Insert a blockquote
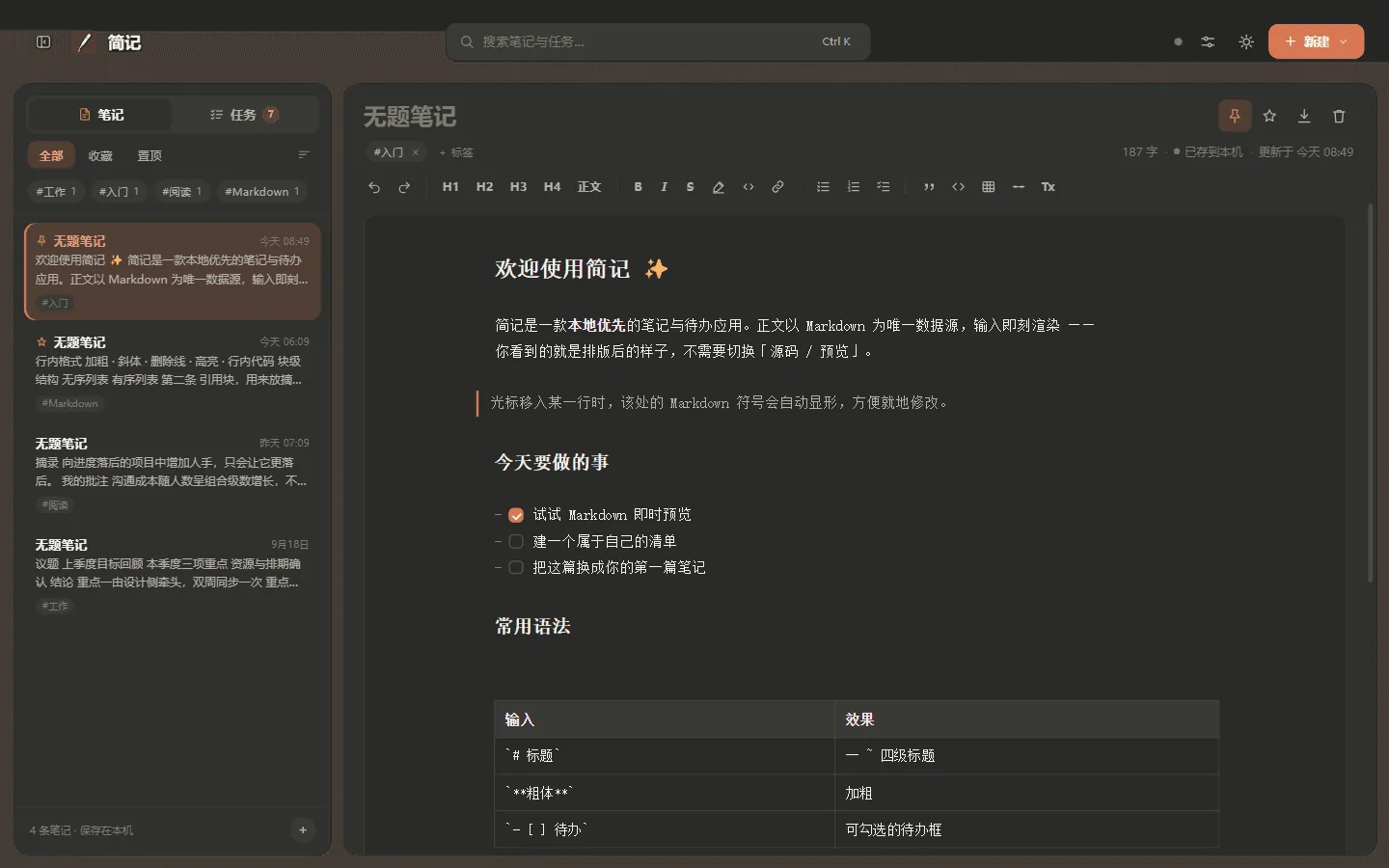Screen dimensions: 1389x868 (x=929, y=187)
